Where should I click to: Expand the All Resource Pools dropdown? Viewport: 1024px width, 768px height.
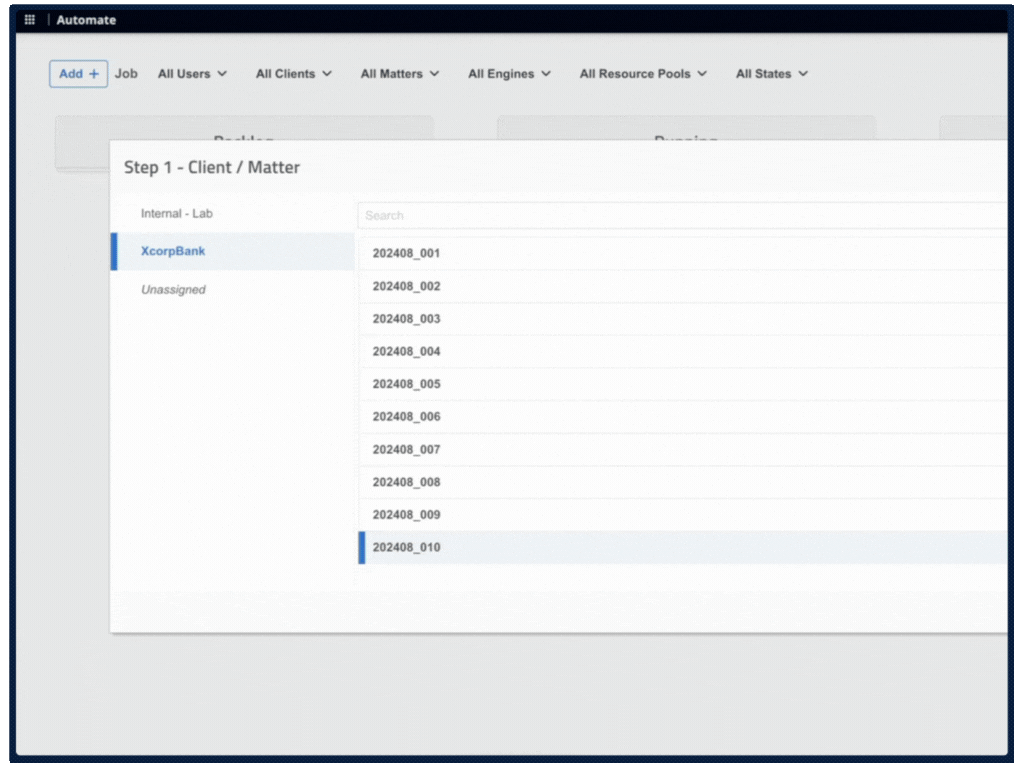pyautogui.click(x=643, y=73)
